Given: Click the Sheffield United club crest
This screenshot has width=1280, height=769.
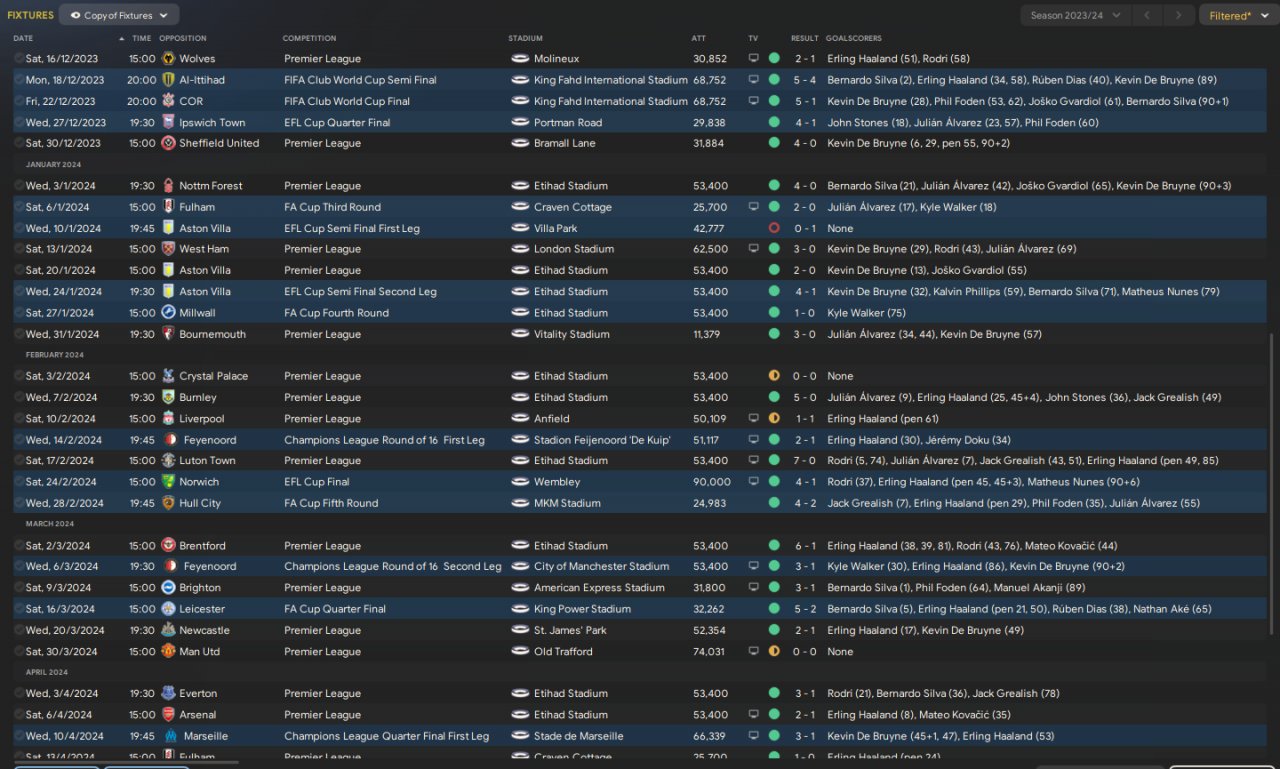Looking at the screenshot, I should point(168,143).
